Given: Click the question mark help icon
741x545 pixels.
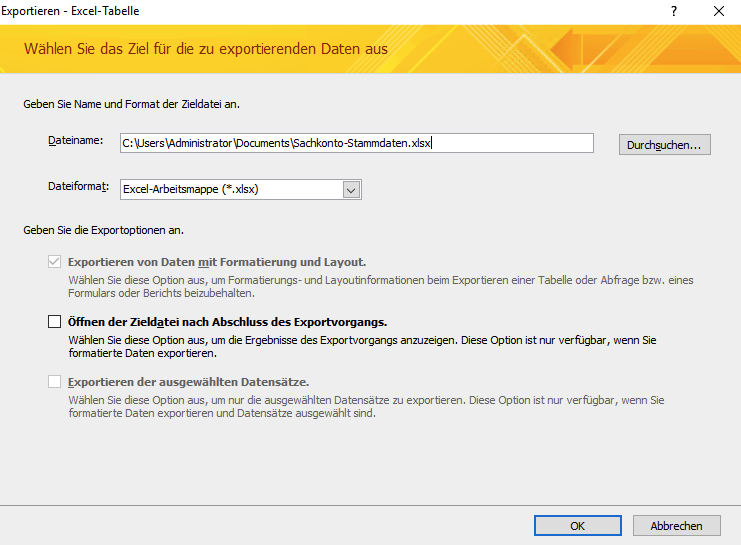Looking at the screenshot, I should point(674,11).
